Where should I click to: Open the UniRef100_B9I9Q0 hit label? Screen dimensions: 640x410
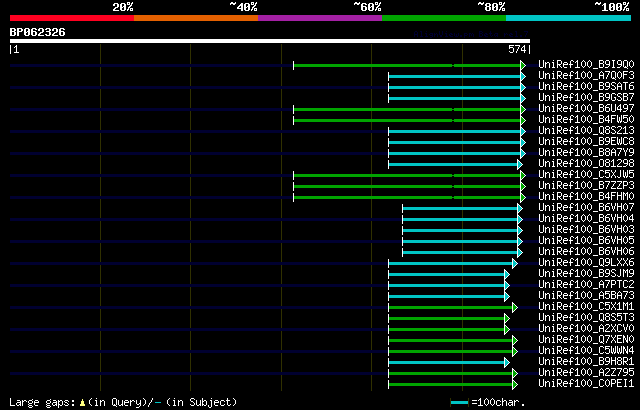click(x=586, y=64)
